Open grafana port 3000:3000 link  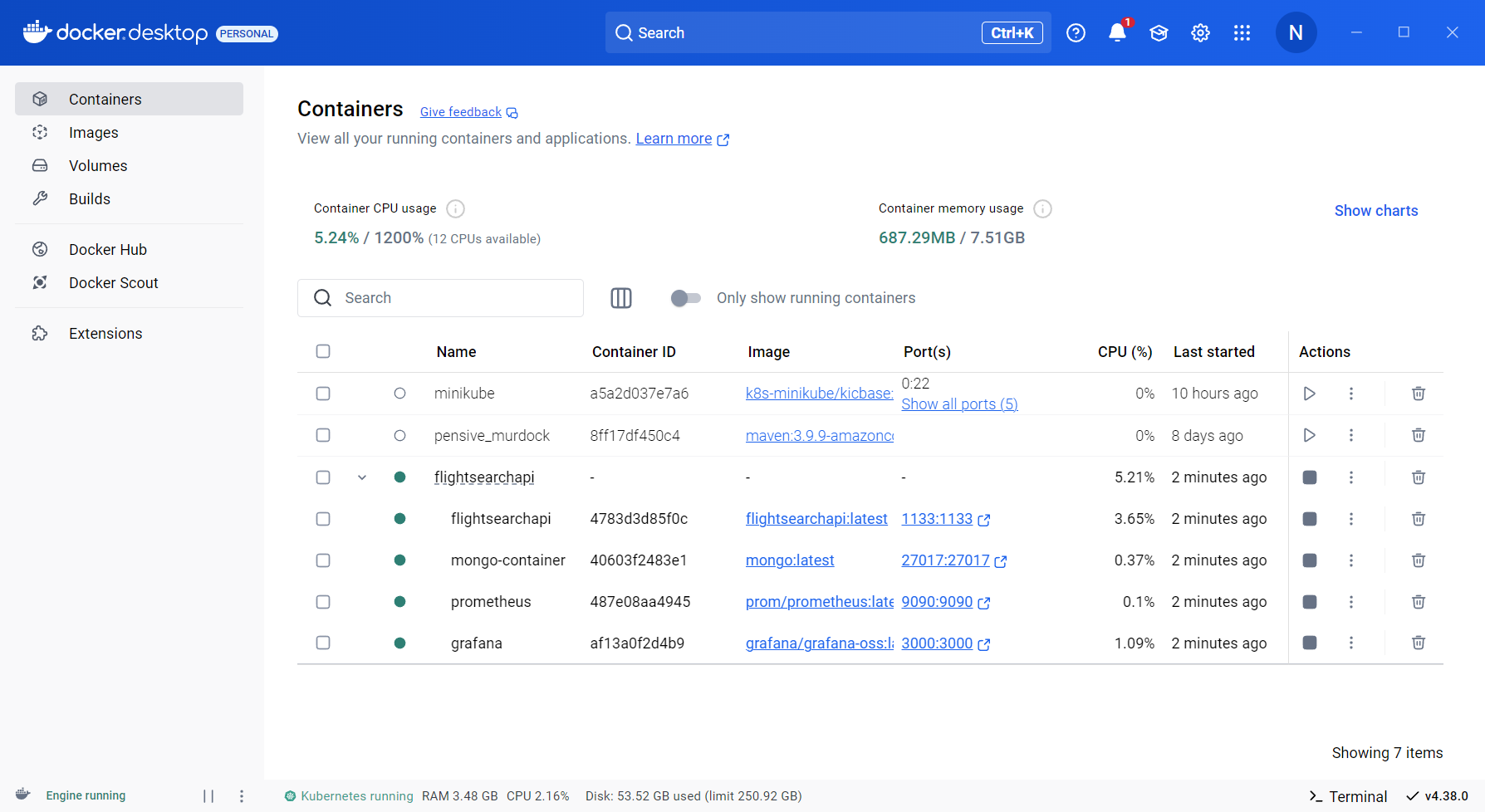pyautogui.click(x=945, y=643)
